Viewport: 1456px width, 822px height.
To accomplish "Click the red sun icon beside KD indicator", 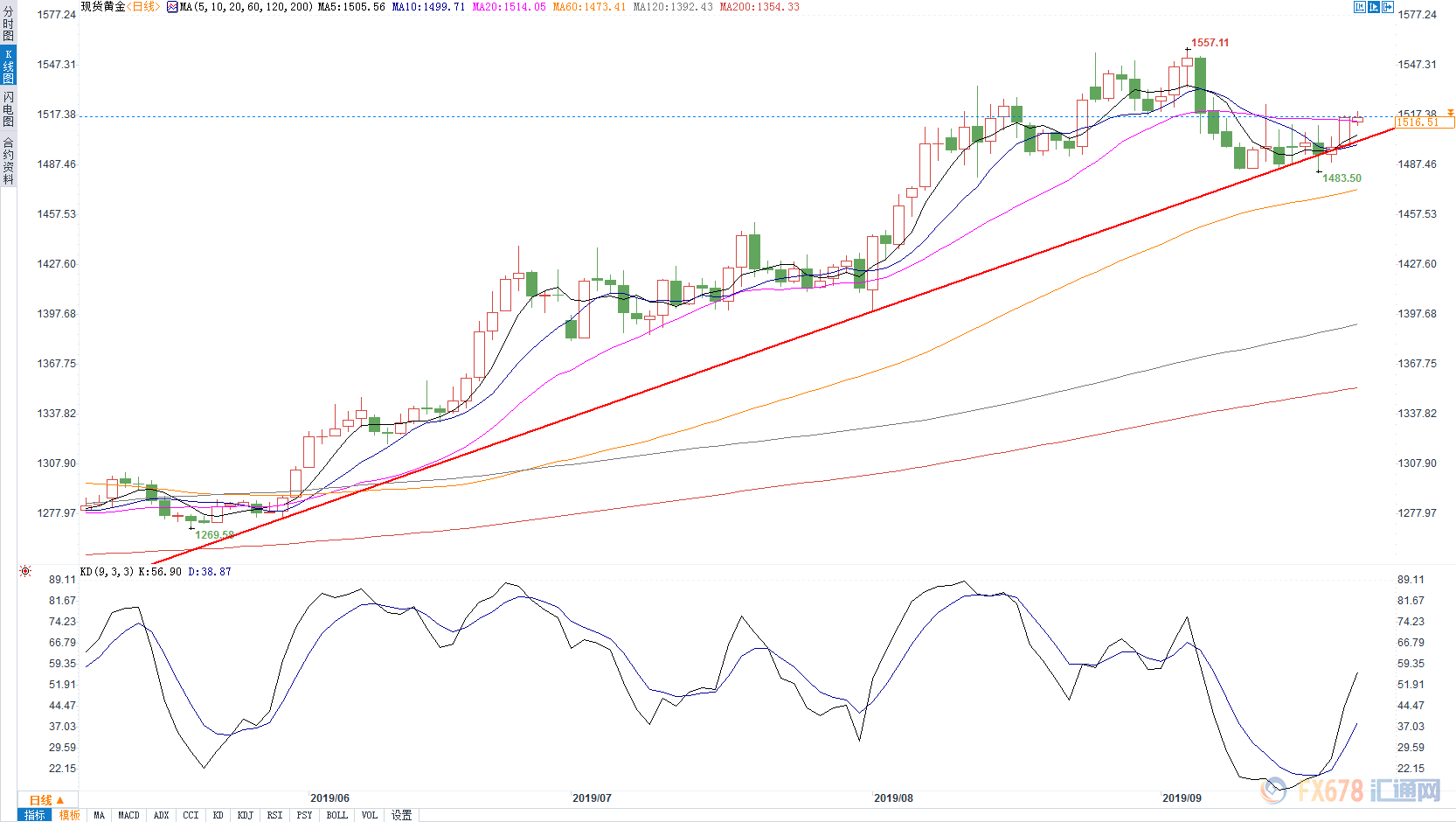I will (25, 571).
